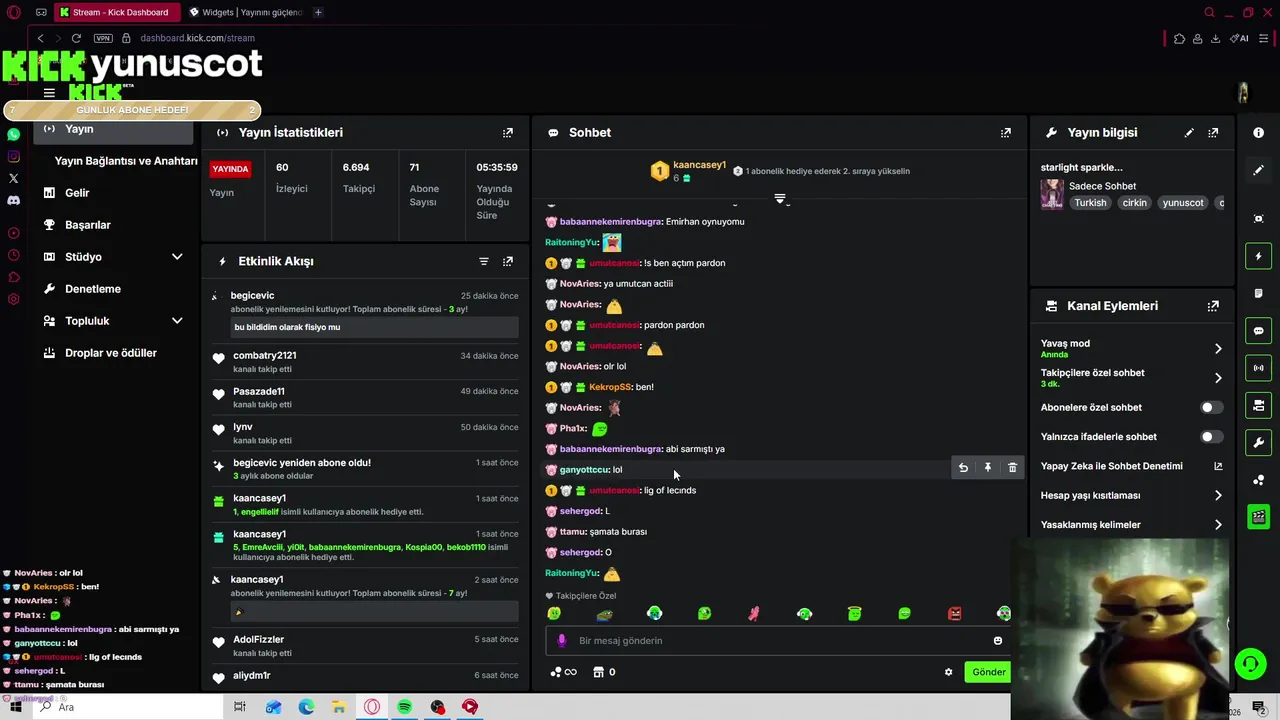Select Yayın in the left menu
The image size is (1280, 720).
tap(113, 129)
